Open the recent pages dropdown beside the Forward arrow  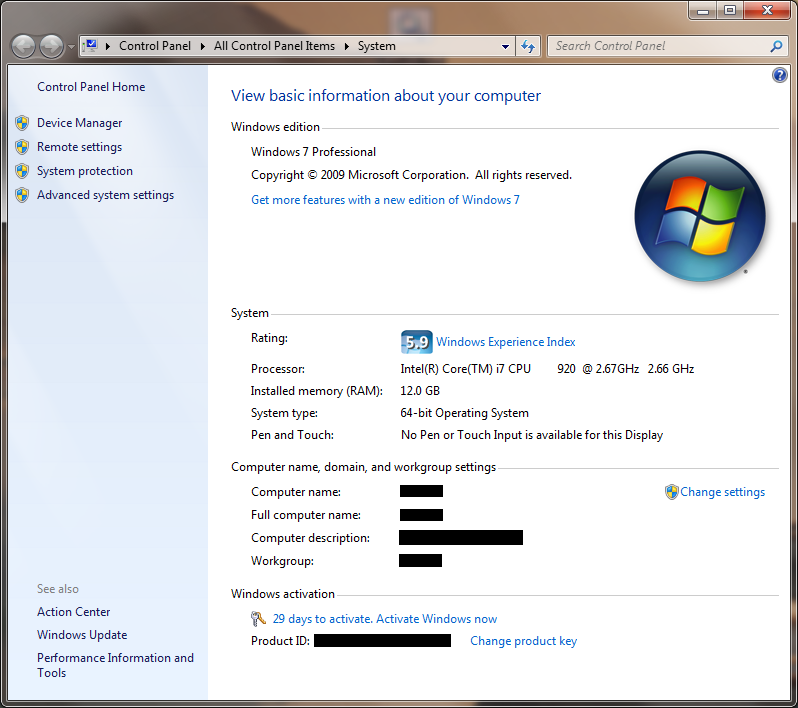71,47
